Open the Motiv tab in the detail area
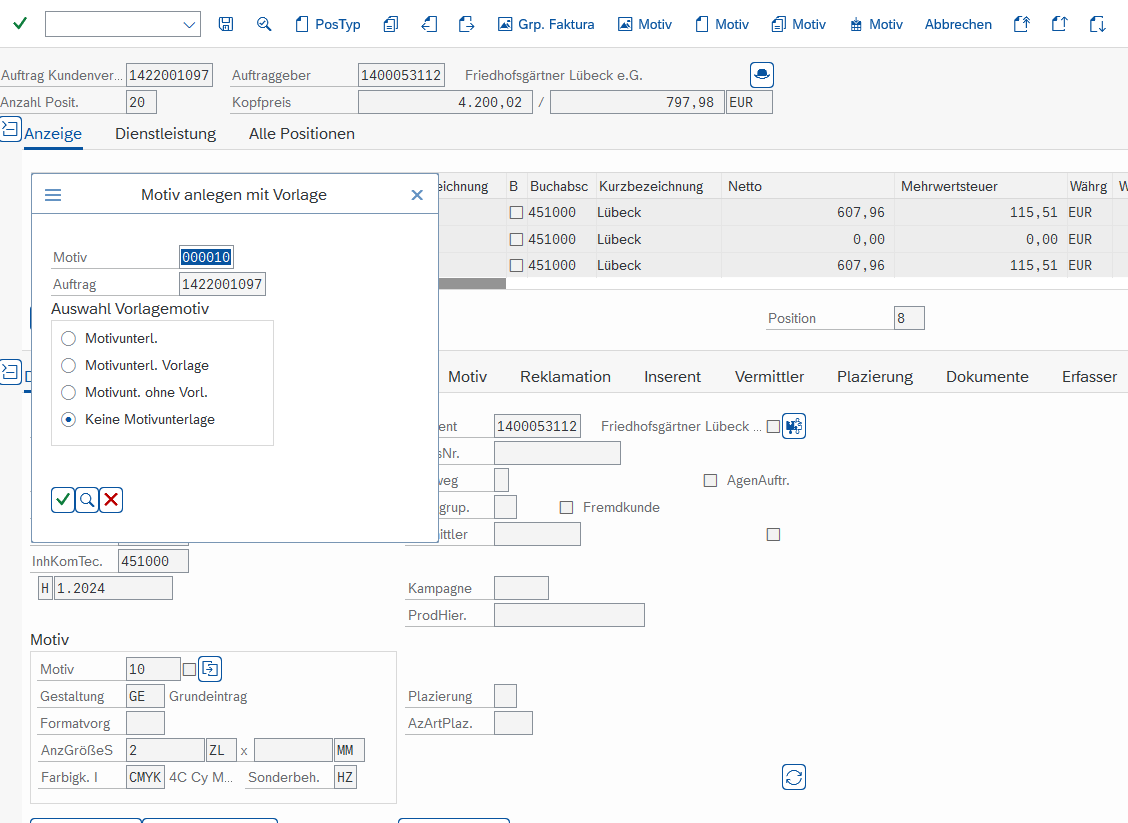This screenshot has height=823, width=1128. [x=468, y=377]
